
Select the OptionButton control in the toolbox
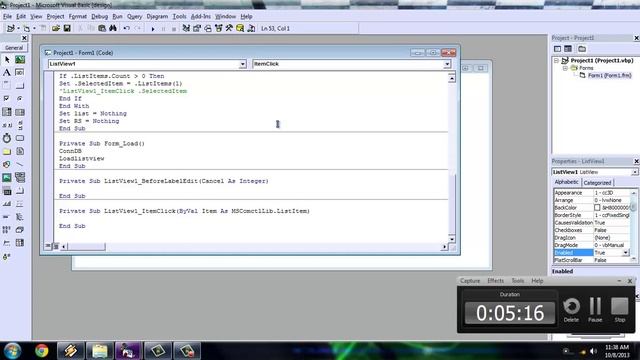coord(20,99)
